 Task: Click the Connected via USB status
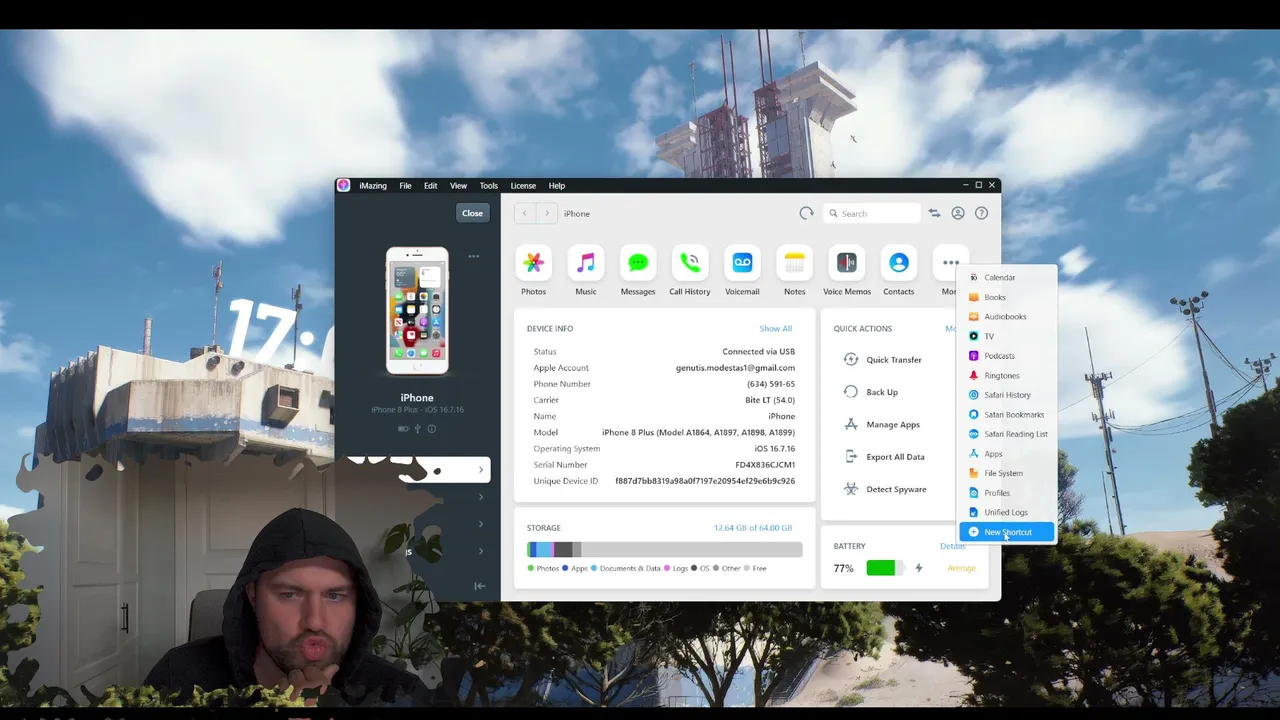click(x=759, y=352)
